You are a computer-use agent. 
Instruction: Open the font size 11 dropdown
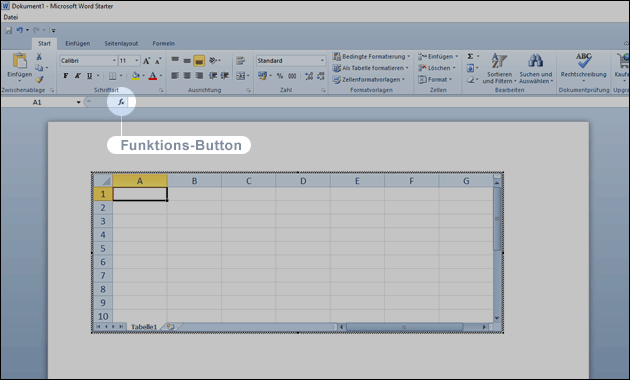pyautogui.click(x=137, y=61)
